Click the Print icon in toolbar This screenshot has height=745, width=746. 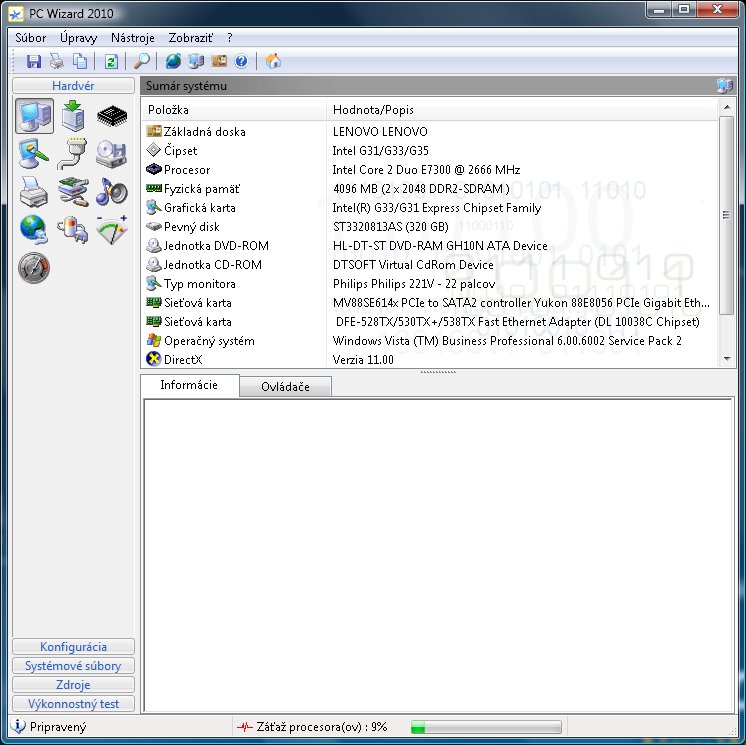pos(57,61)
